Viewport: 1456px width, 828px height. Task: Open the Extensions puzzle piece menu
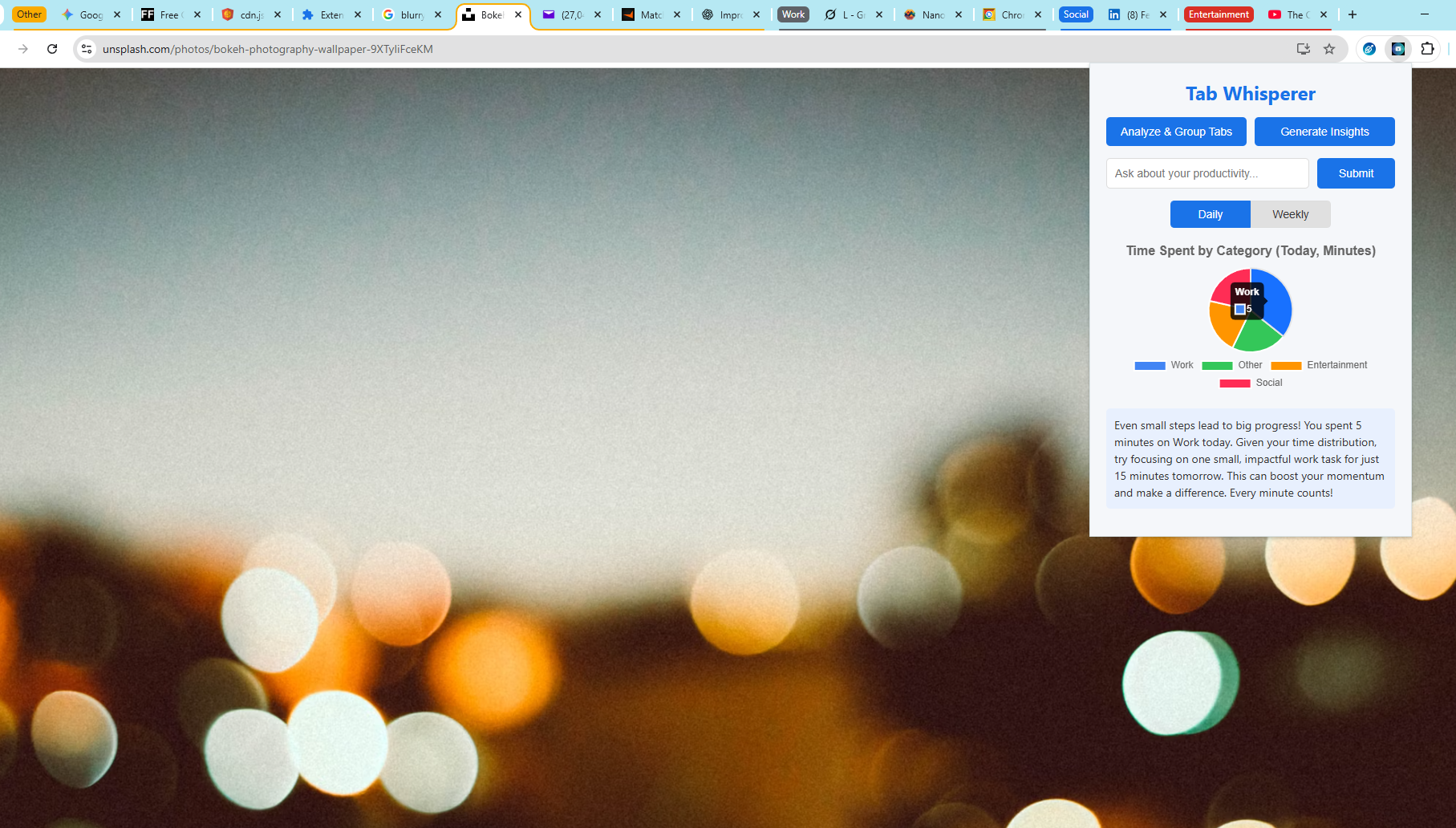pyautogui.click(x=1427, y=49)
